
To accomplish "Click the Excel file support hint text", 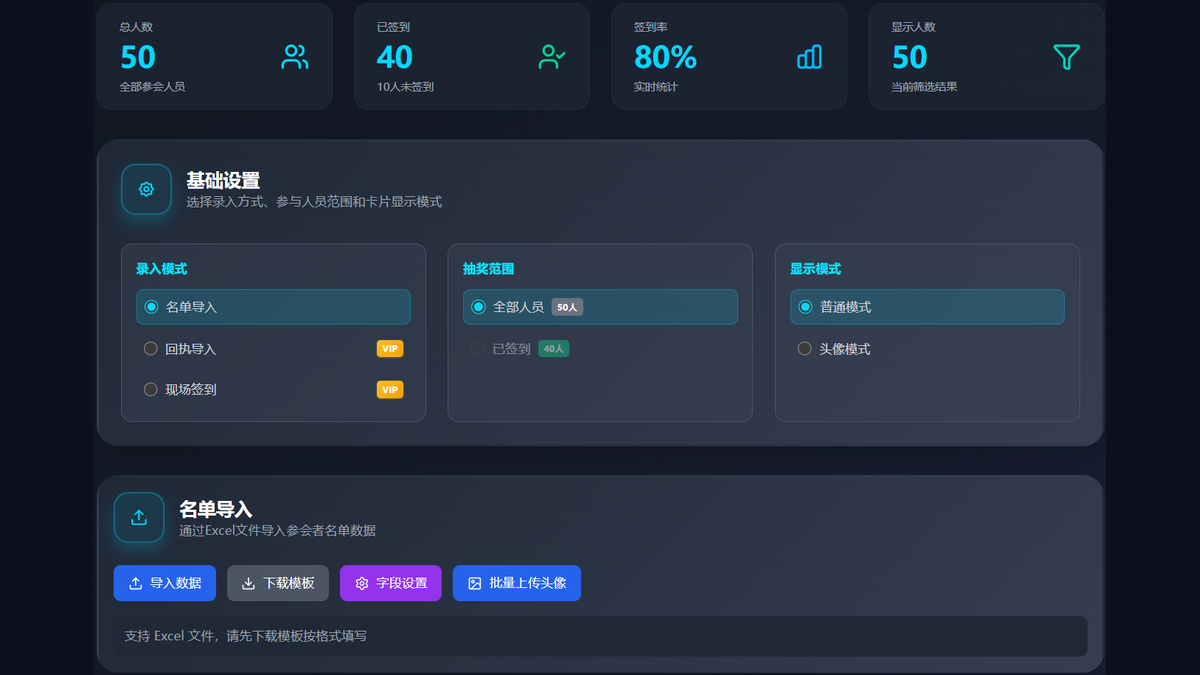I will (x=246, y=636).
